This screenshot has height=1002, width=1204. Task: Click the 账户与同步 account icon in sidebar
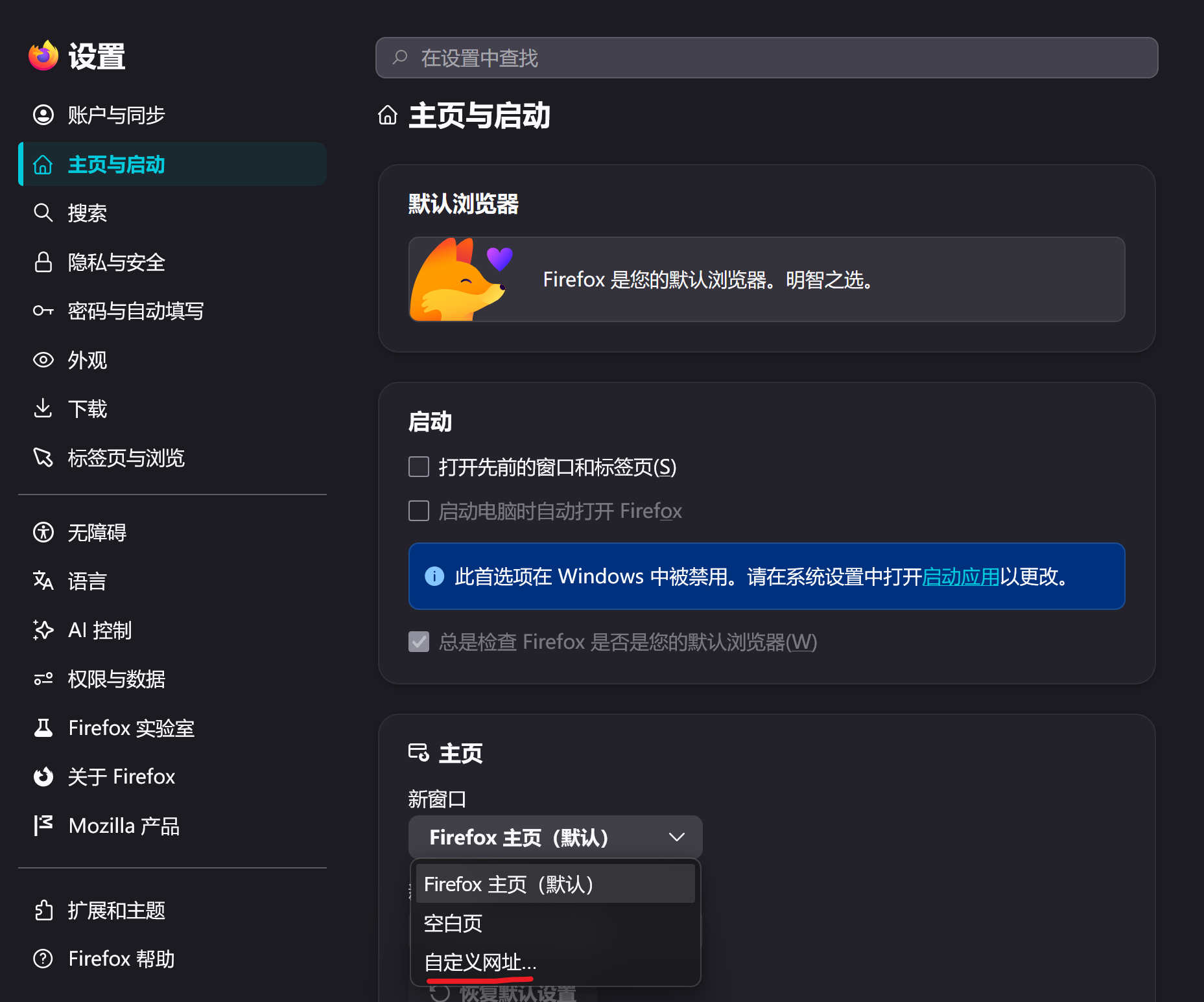(43, 115)
